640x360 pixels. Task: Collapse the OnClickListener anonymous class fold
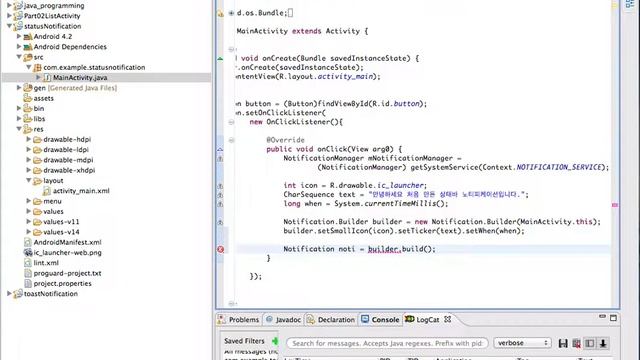point(231,122)
